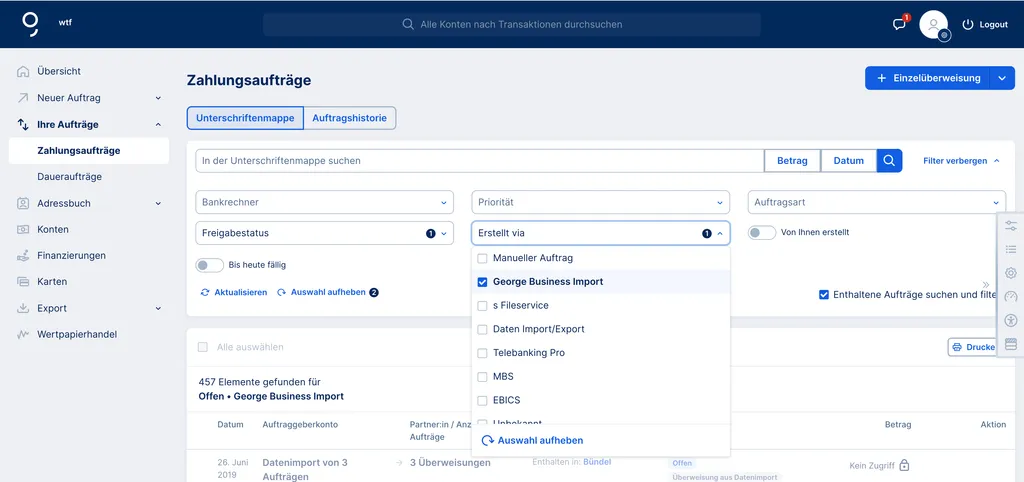
Task: Click the accessibility icon in right toolbar
Action: (x=1011, y=320)
